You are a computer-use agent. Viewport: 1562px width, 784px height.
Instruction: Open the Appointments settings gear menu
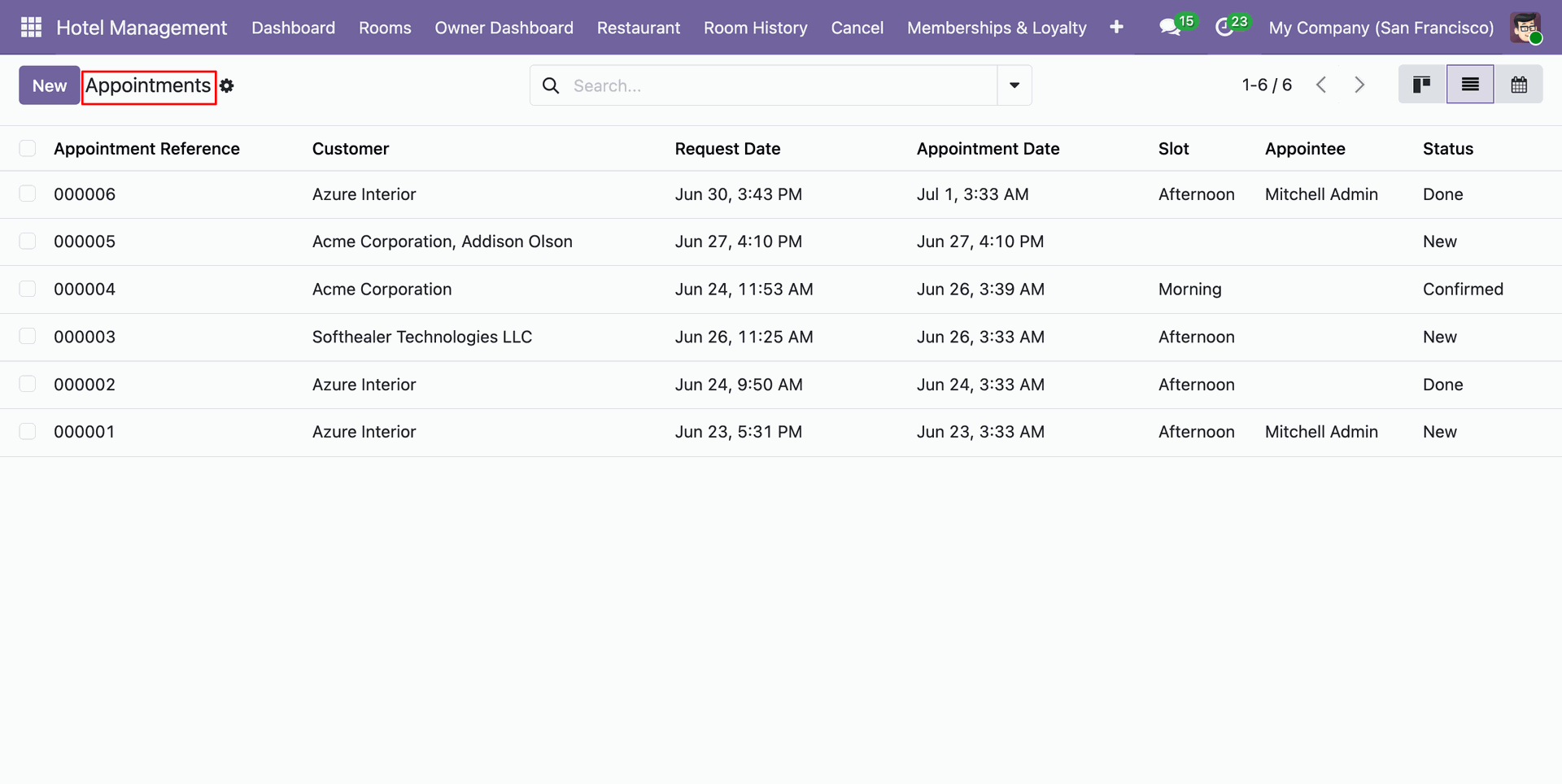pos(227,85)
